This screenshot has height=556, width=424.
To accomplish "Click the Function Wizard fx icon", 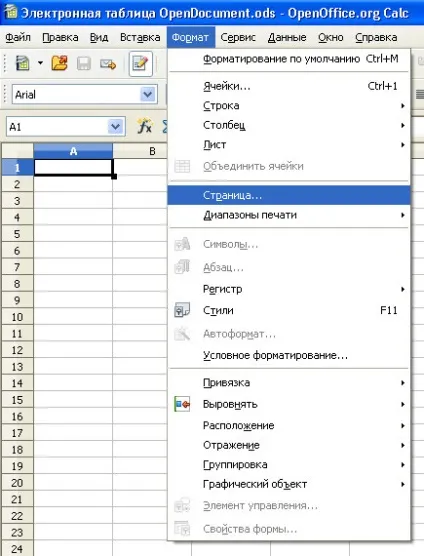I will pyautogui.click(x=145, y=126).
